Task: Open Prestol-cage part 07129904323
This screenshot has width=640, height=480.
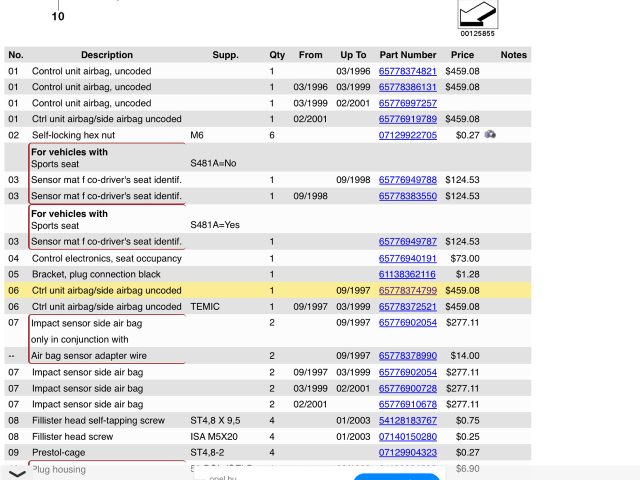Action: tap(407, 453)
